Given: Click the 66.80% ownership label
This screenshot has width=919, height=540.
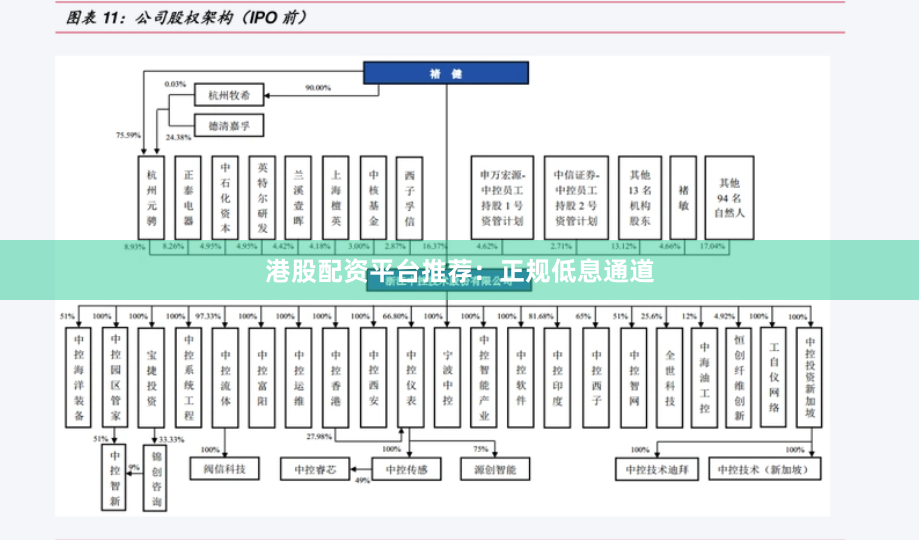Looking at the screenshot, I should (395, 316).
